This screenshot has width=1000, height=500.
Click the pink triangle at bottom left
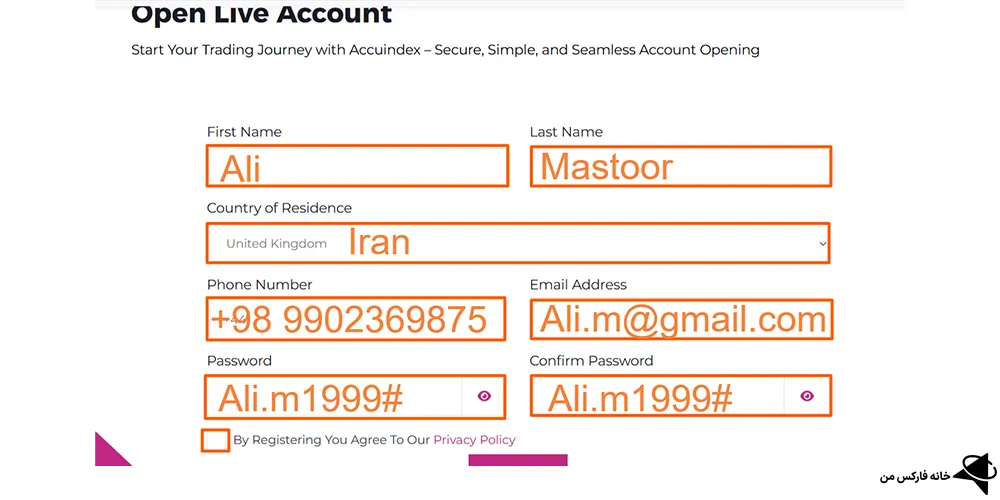(108, 452)
